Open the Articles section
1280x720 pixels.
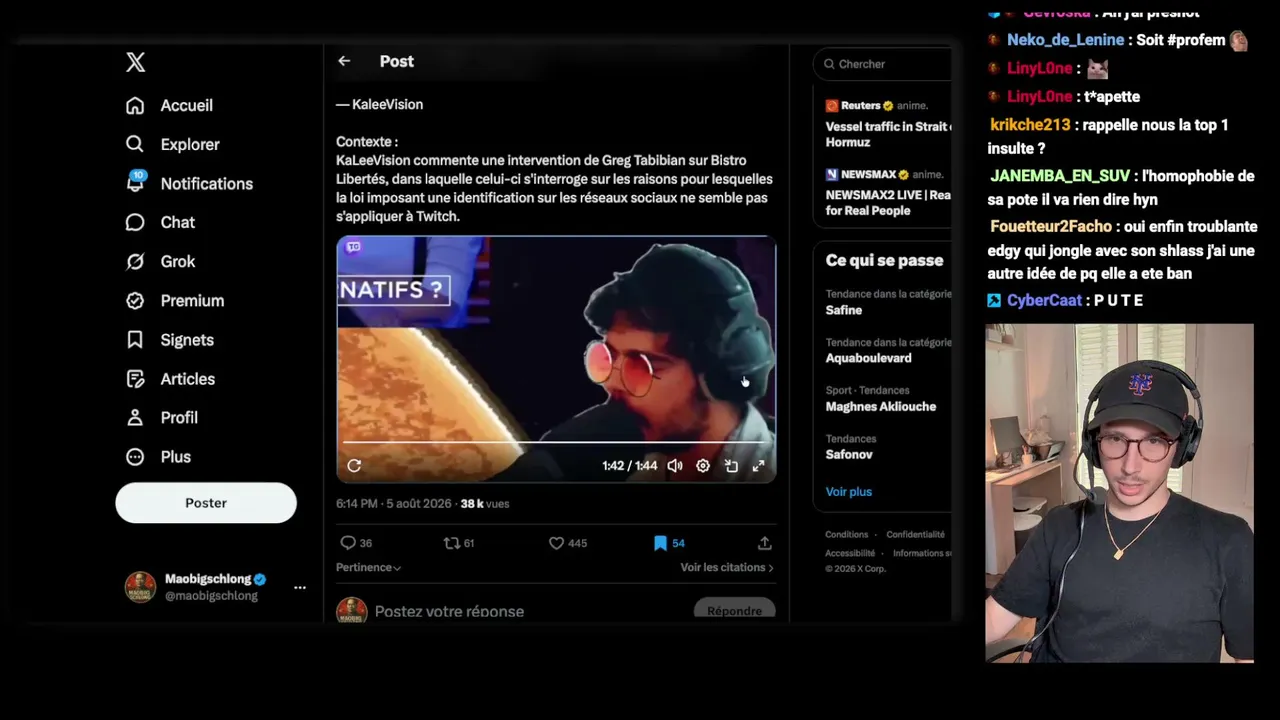coord(171,379)
